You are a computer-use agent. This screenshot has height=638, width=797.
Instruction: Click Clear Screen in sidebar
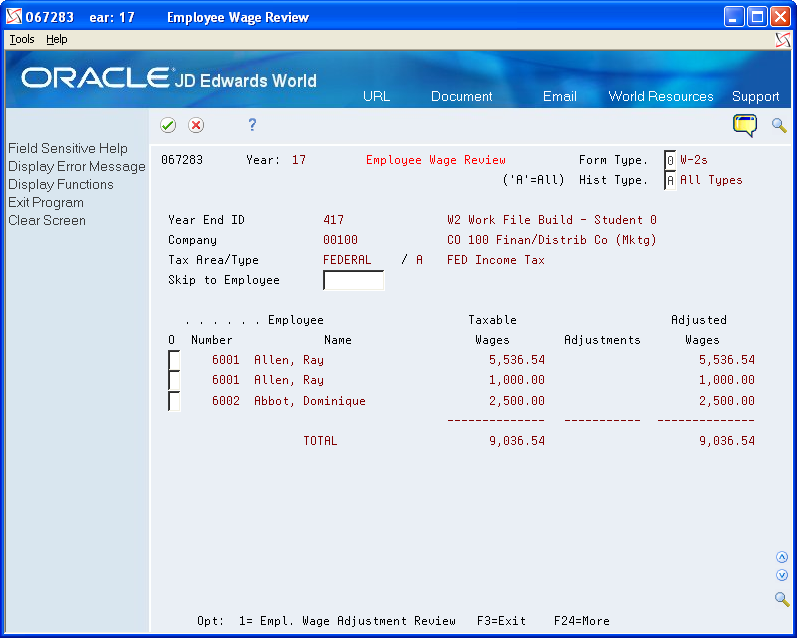(x=47, y=220)
